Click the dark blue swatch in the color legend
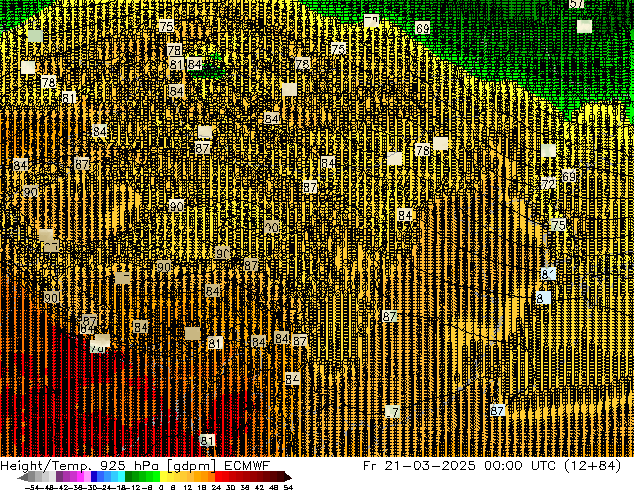The image size is (634, 490). click(x=94, y=477)
